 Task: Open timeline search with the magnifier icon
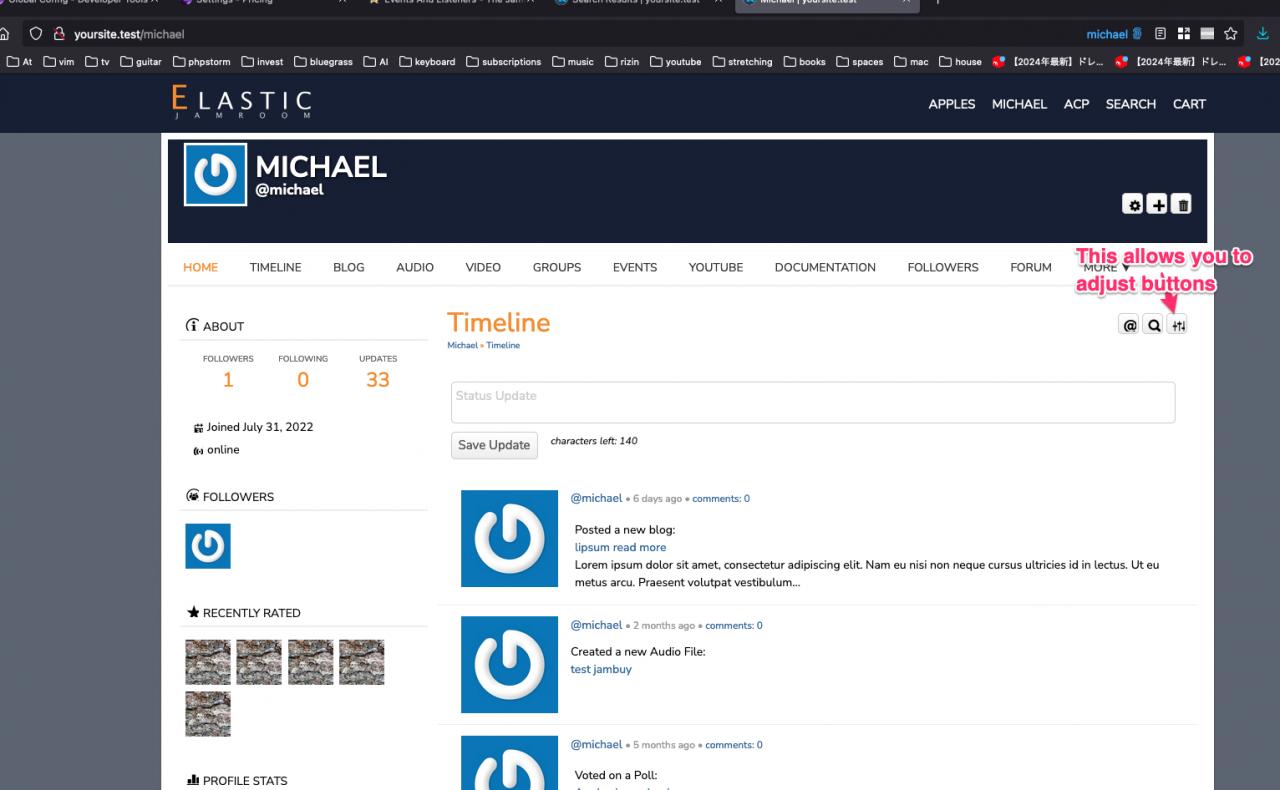coord(1154,325)
